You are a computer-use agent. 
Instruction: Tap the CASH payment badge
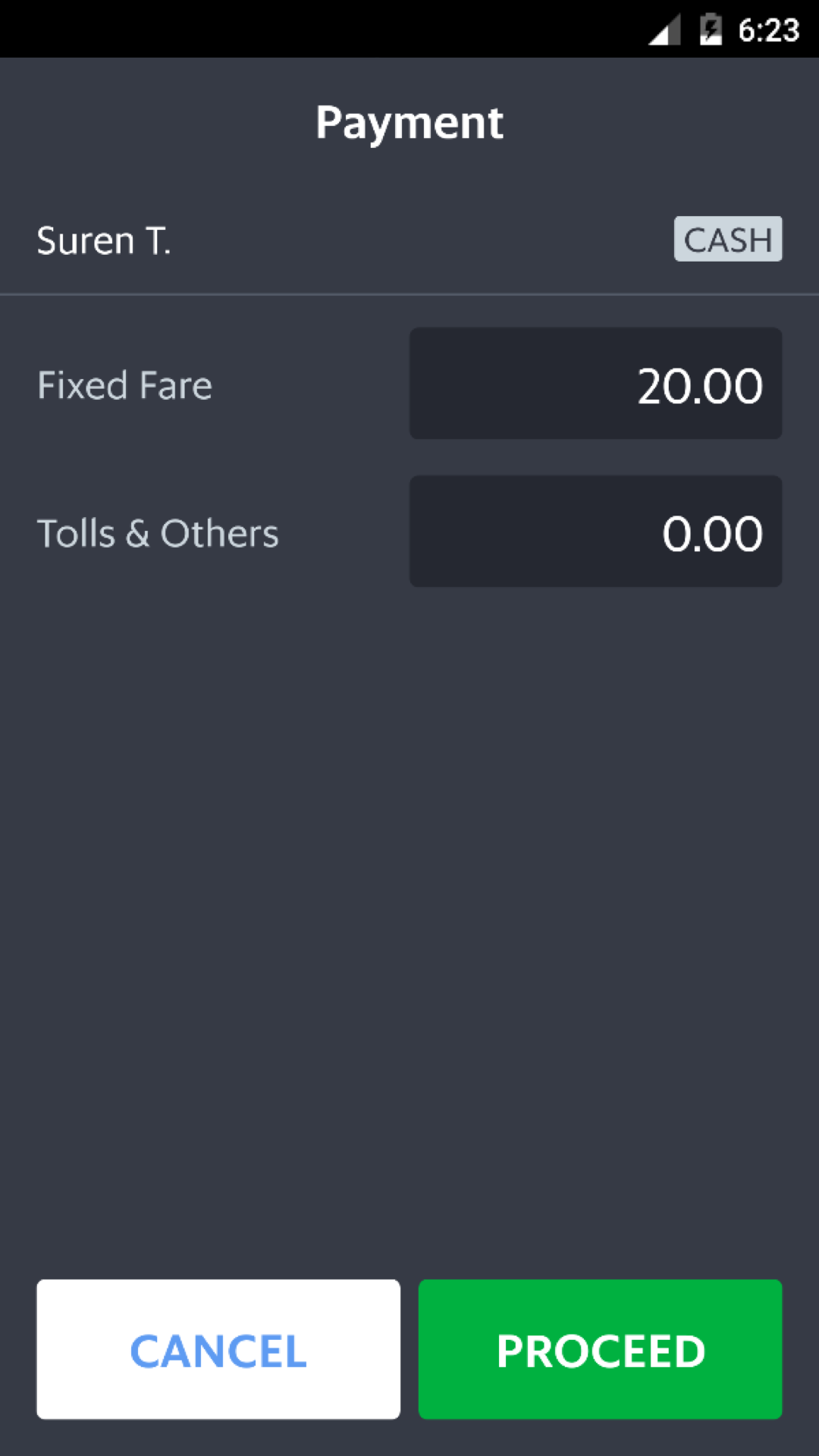[727, 240]
